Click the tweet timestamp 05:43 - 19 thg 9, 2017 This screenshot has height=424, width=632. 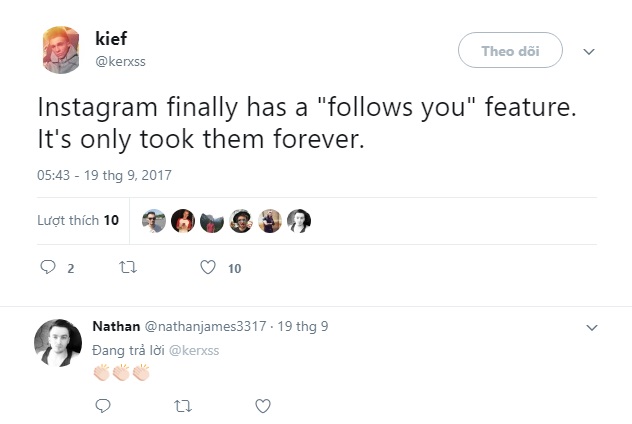[104, 175]
